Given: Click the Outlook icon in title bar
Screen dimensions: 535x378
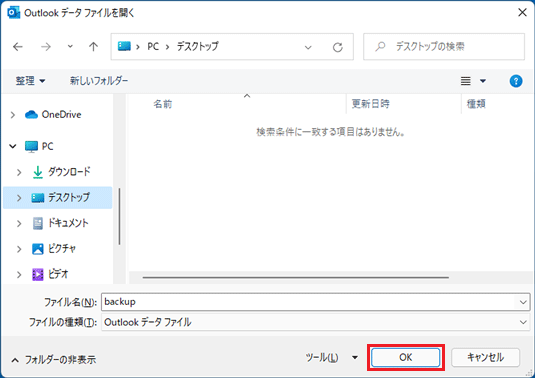Looking at the screenshot, I should pos(13,13).
